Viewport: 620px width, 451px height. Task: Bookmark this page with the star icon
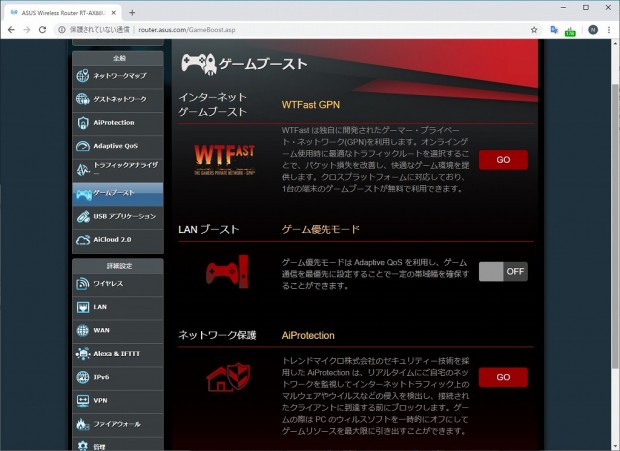click(x=534, y=30)
